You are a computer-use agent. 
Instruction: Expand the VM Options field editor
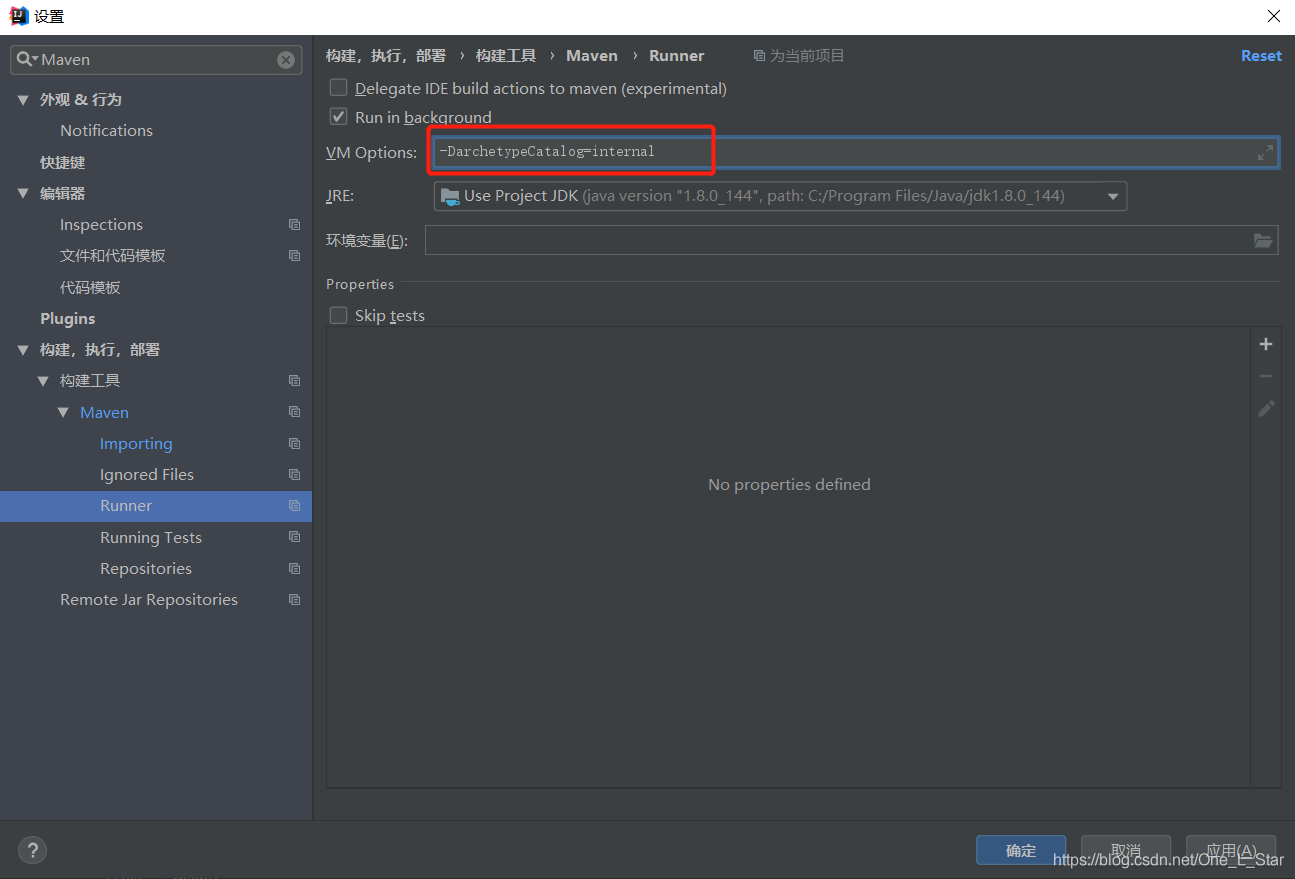point(1265,152)
